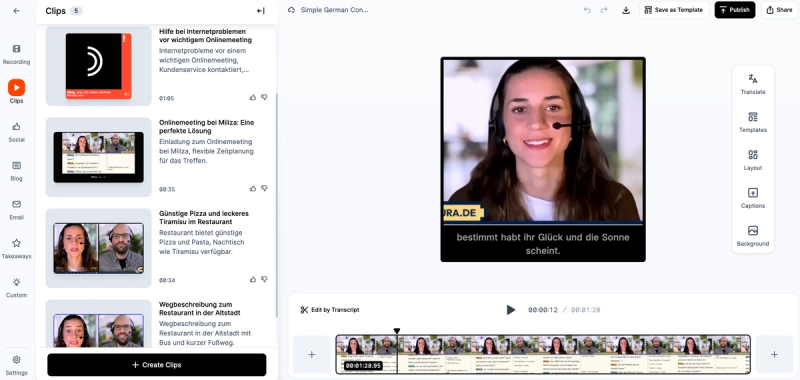Click the Publish button
Image resolution: width=800 pixels, height=380 pixels.
click(x=735, y=10)
